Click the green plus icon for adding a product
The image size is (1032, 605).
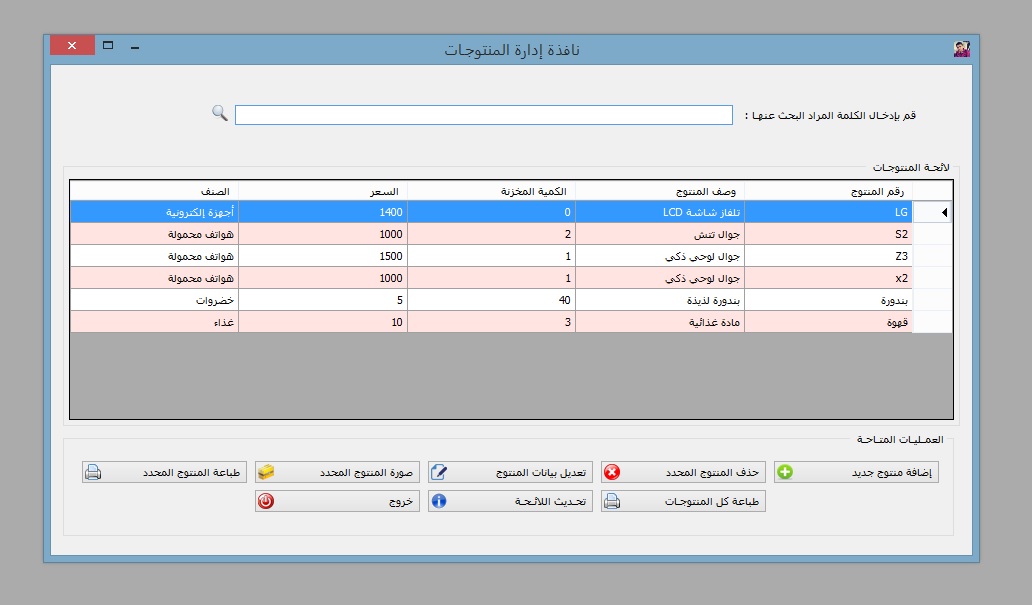(785, 473)
